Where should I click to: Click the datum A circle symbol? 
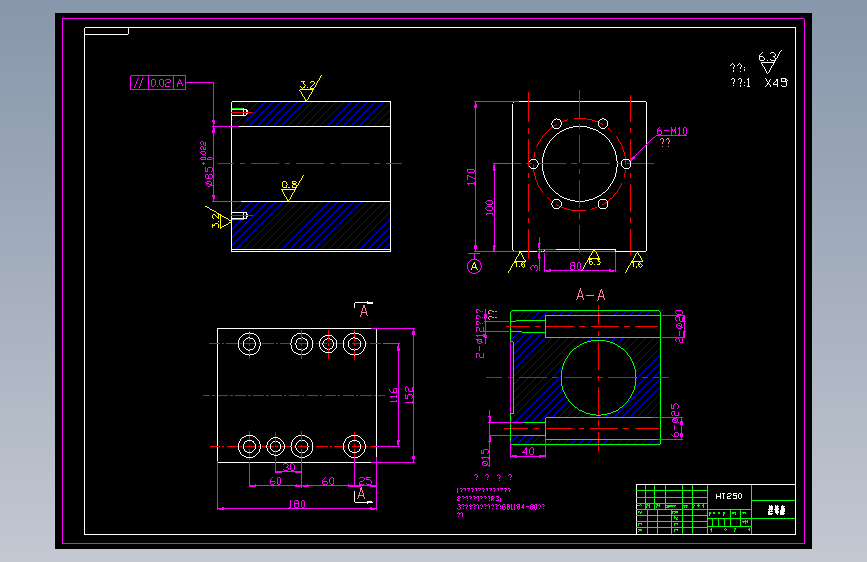[x=474, y=267]
